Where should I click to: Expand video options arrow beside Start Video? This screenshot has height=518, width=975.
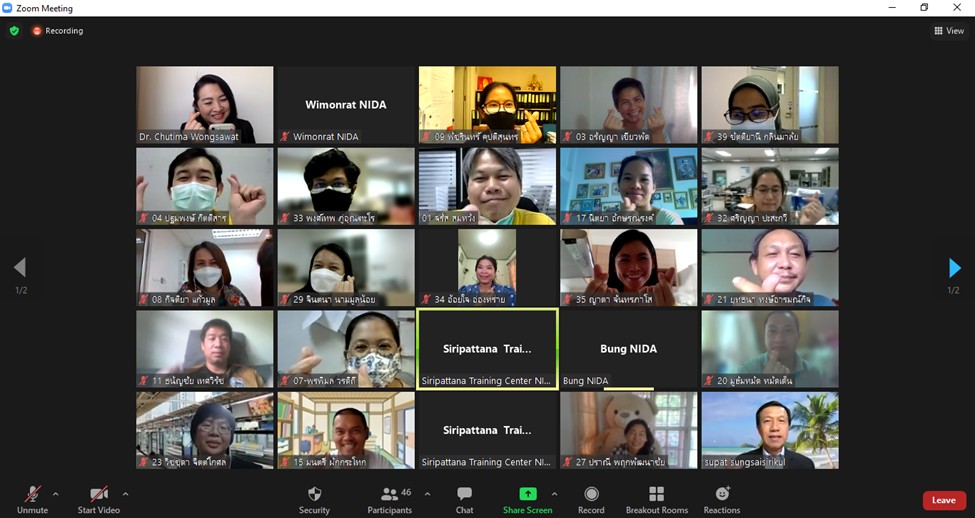click(125, 493)
